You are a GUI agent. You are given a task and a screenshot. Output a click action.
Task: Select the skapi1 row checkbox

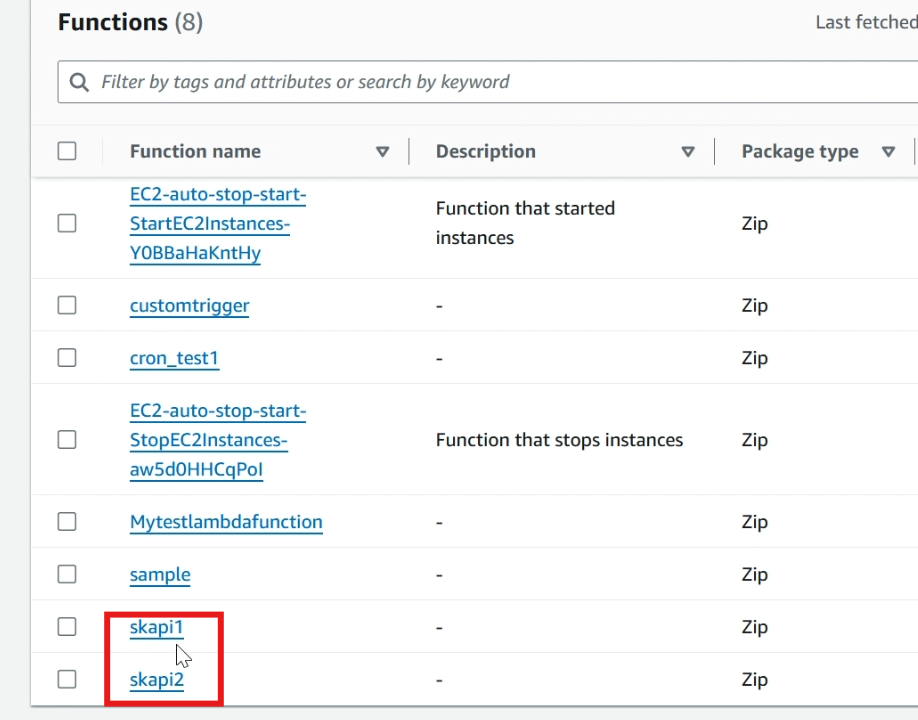[x=67, y=627]
